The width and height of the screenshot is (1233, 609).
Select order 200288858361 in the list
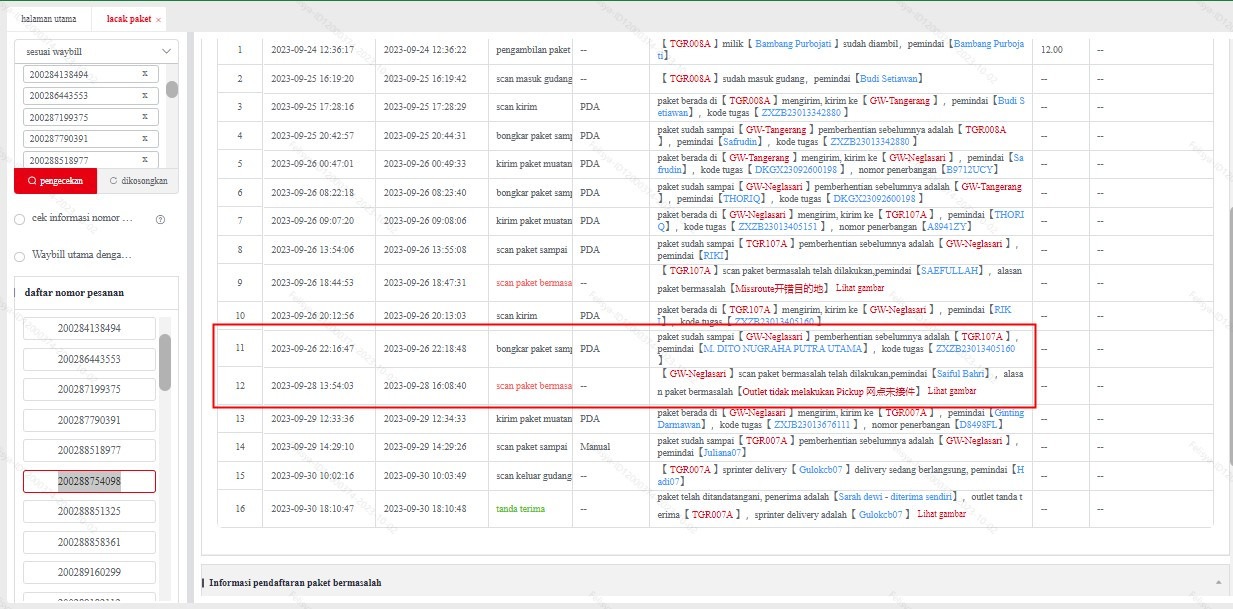[89, 542]
